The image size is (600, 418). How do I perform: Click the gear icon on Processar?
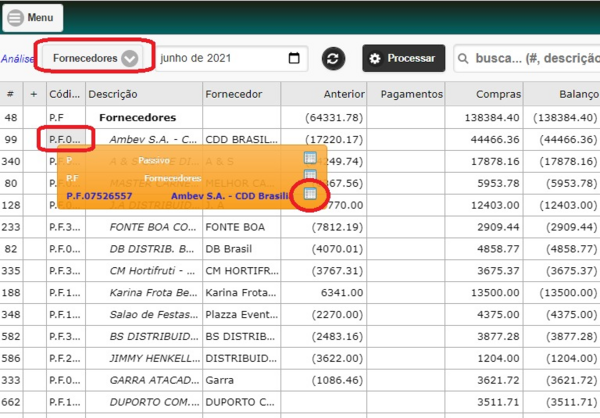click(x=375, y=59)
